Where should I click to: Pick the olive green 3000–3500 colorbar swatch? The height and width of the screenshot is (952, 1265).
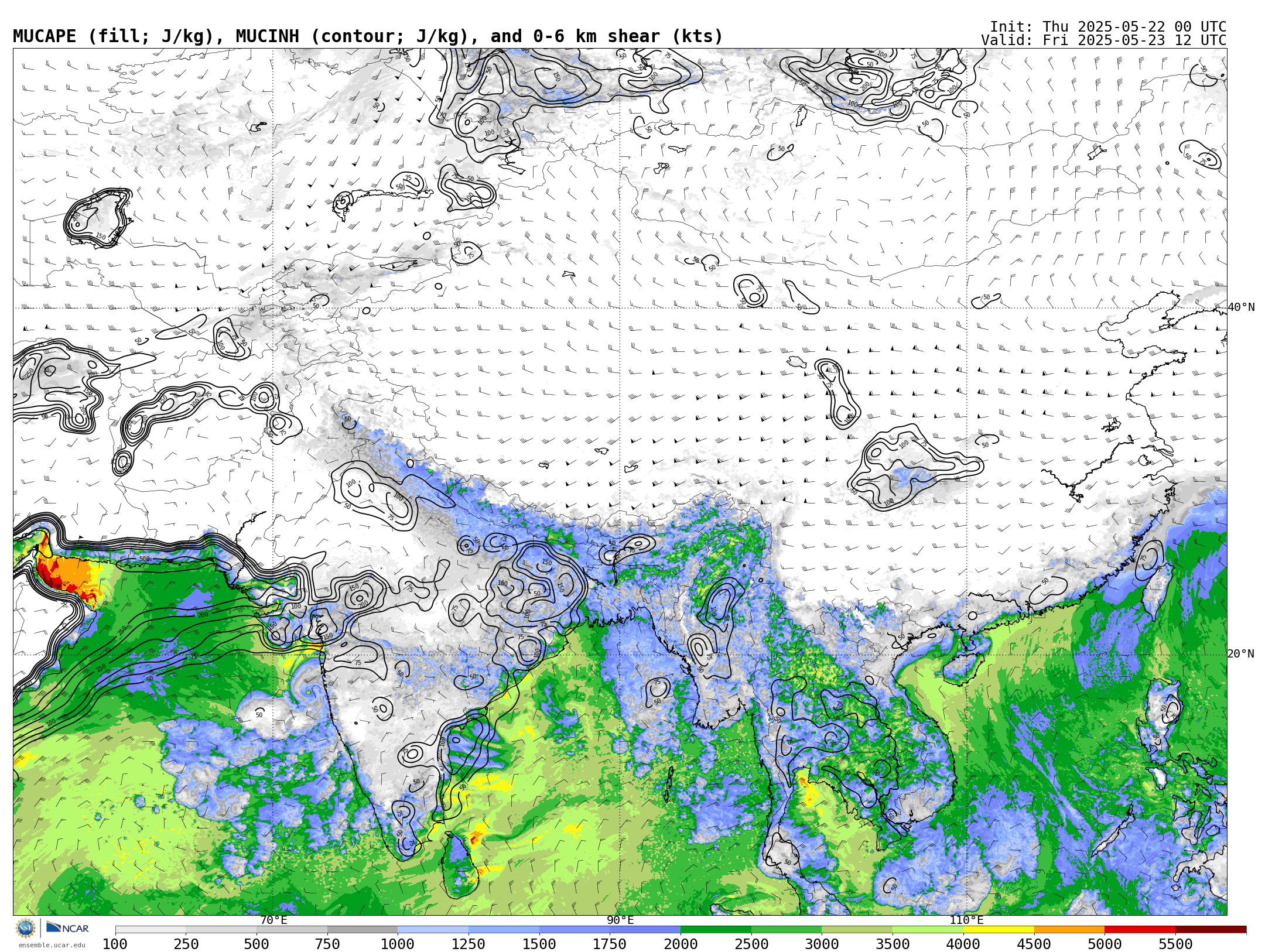(857, 930)
